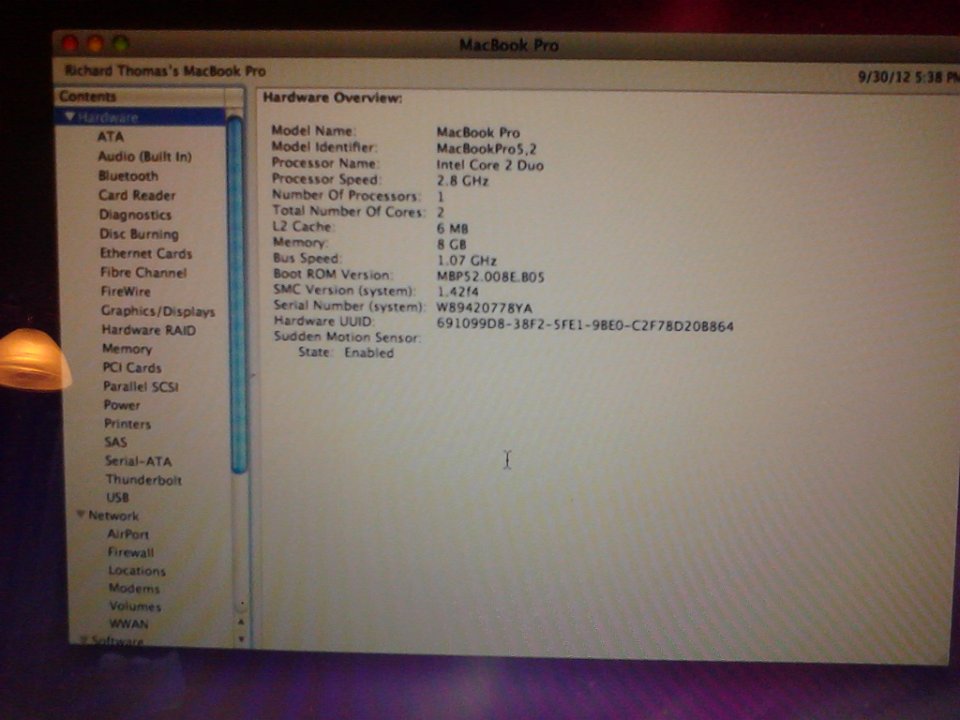The image size is (960, 720).
Task: Select Firewall under Network
Action: (131, 552)
